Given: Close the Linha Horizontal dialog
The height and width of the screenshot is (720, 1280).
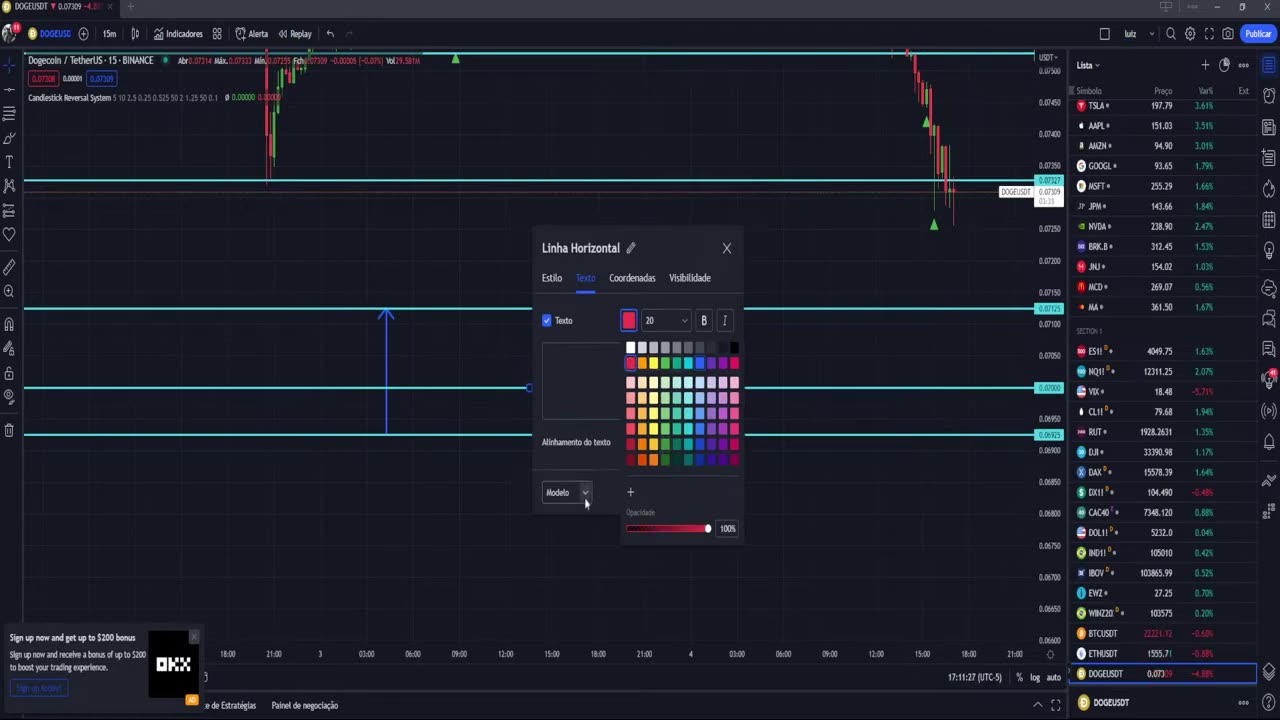Looking at the screenshot, I should click(727, 248).
